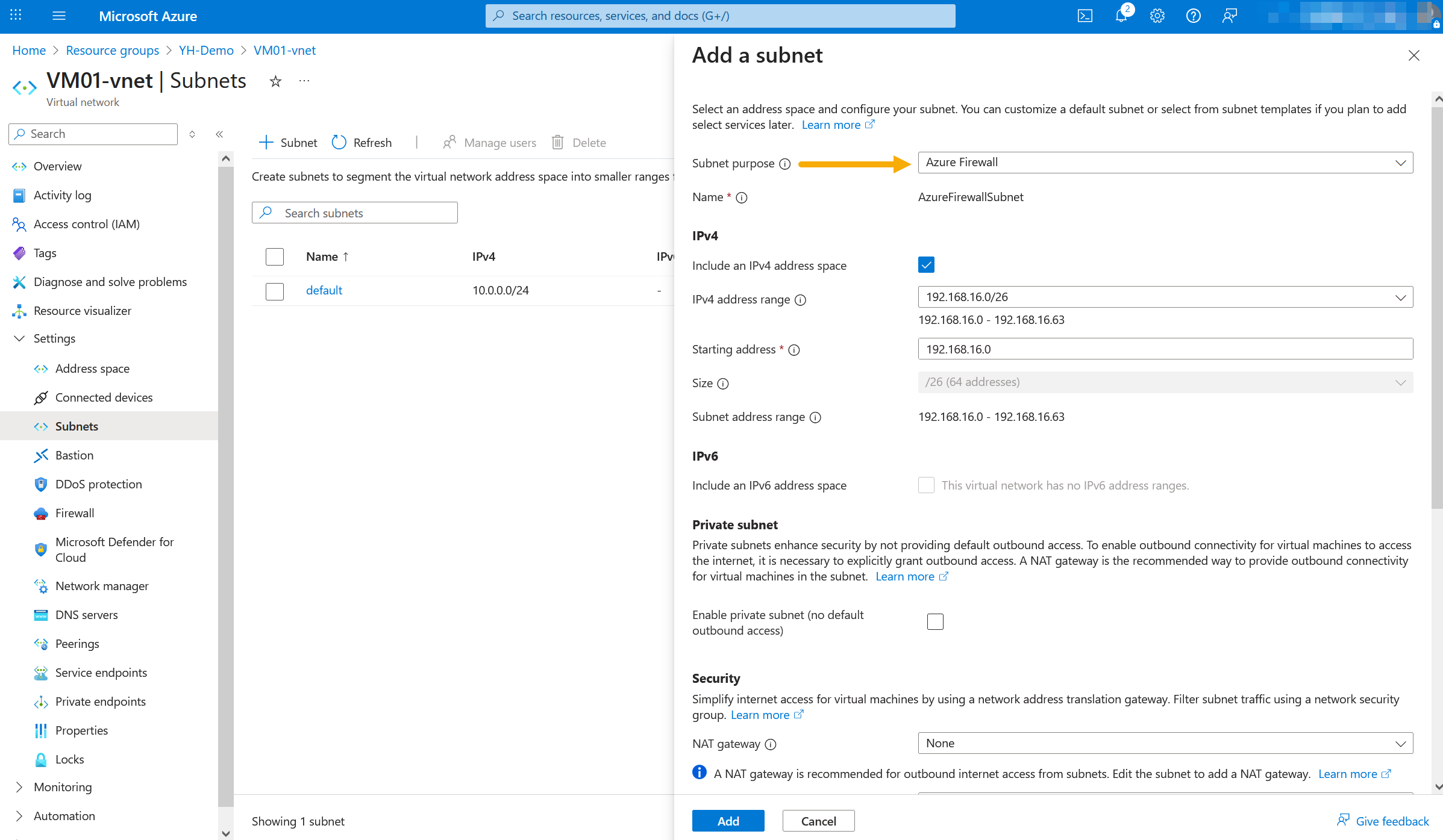The height and width of the screenshot is (840, 1443).
Task: Open Learn more link in NAT gateway notice
Action: (1354, 774)
